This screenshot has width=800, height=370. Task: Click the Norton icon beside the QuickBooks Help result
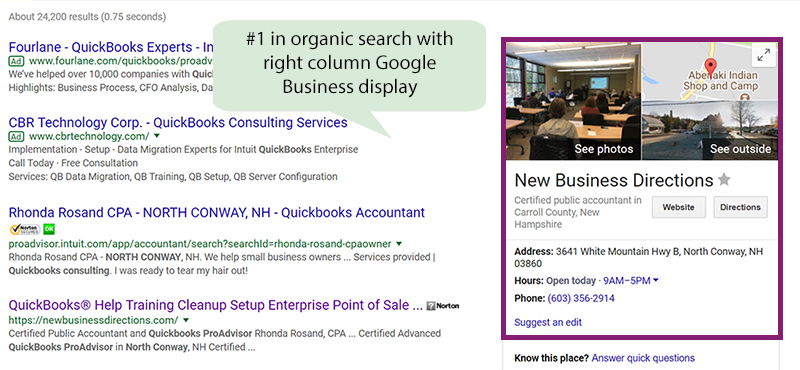point(443,306)
